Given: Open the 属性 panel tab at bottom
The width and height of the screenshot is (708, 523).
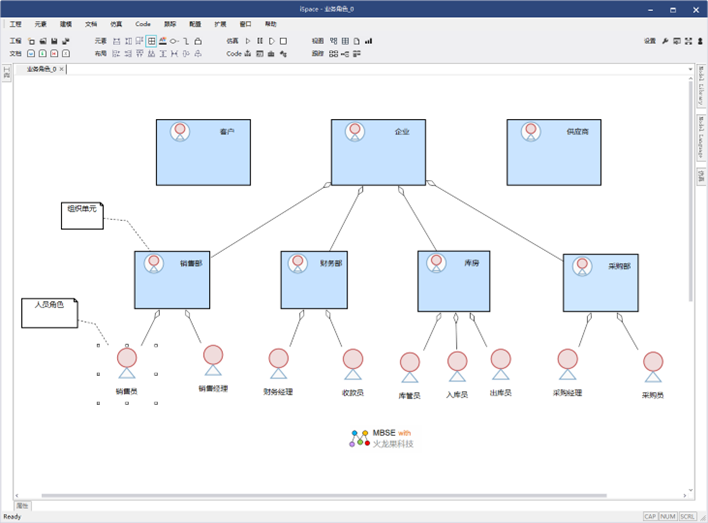Looking at the screenshot, I should click(x=22, y=506).
